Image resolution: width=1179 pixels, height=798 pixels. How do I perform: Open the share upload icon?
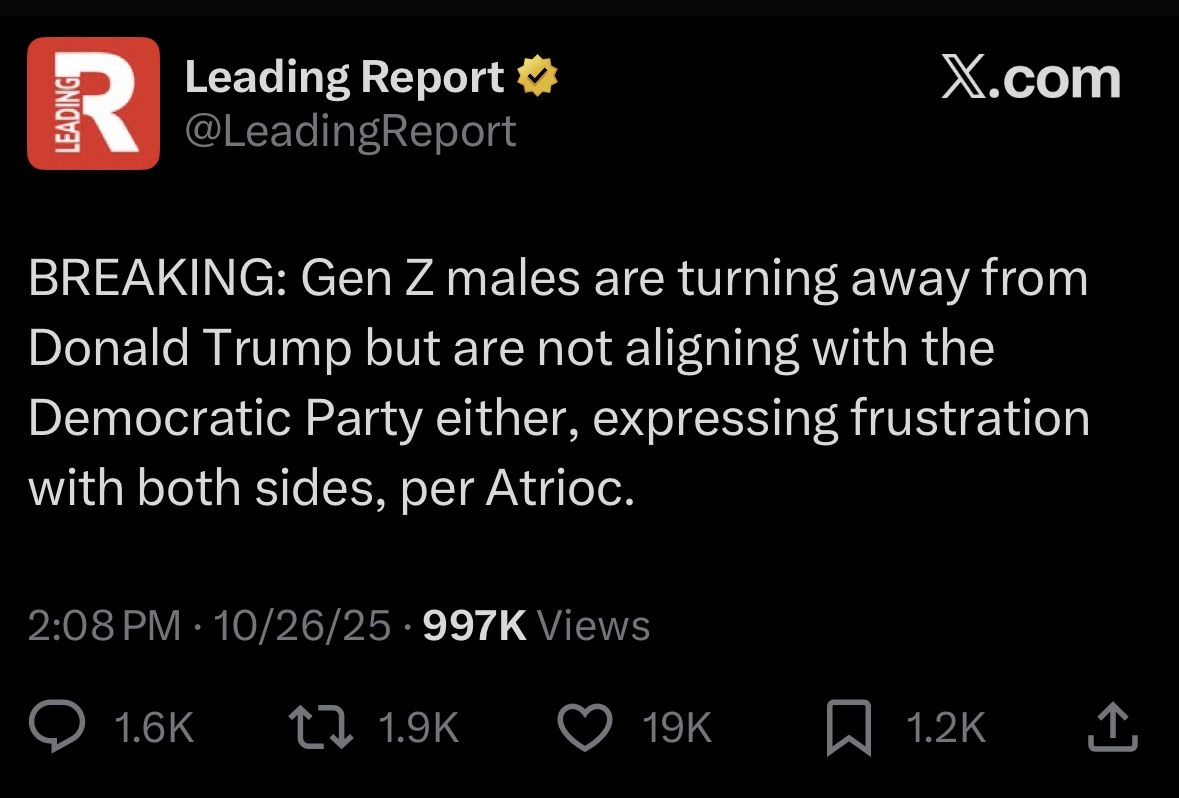(x=1113, y=728)
